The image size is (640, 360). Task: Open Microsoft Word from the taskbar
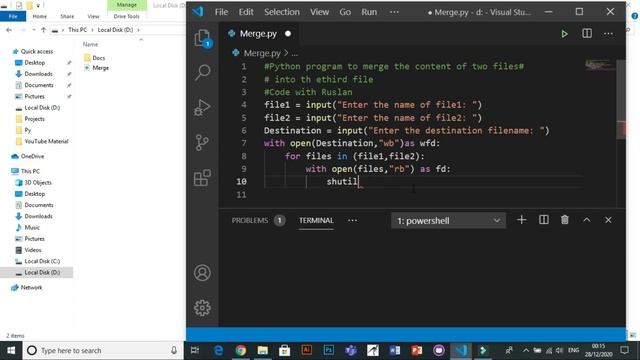[395, 351]
